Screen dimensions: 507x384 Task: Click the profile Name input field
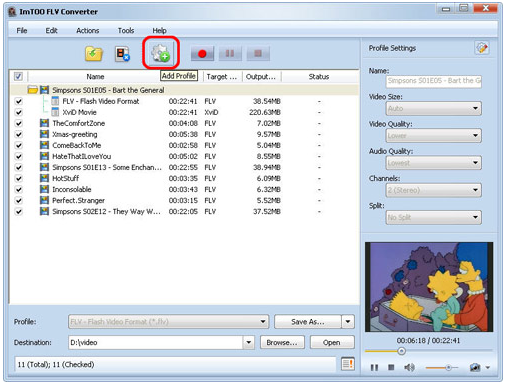click(x=434, y=81)
